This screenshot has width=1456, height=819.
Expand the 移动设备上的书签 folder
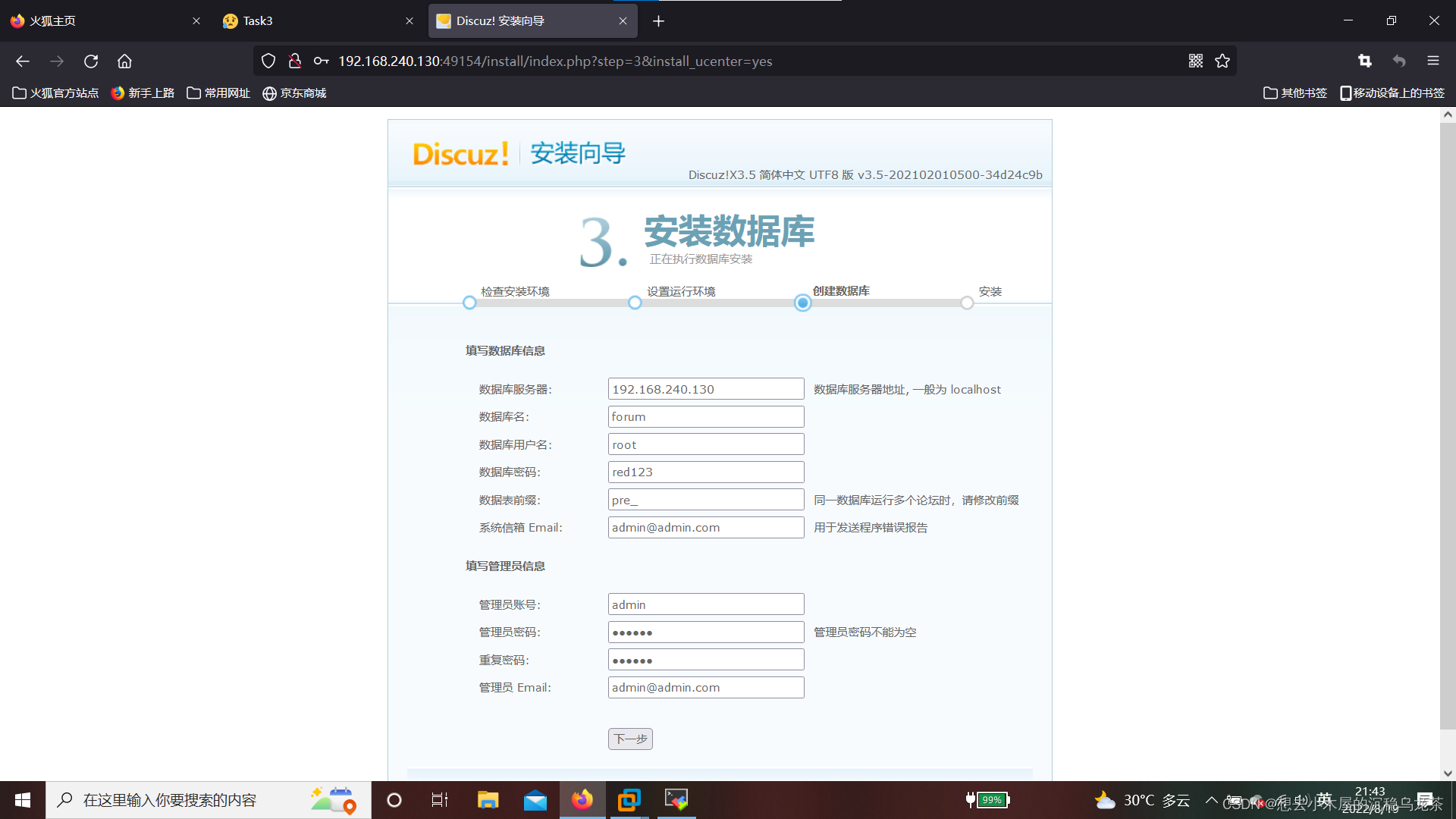pos(1392,93)
